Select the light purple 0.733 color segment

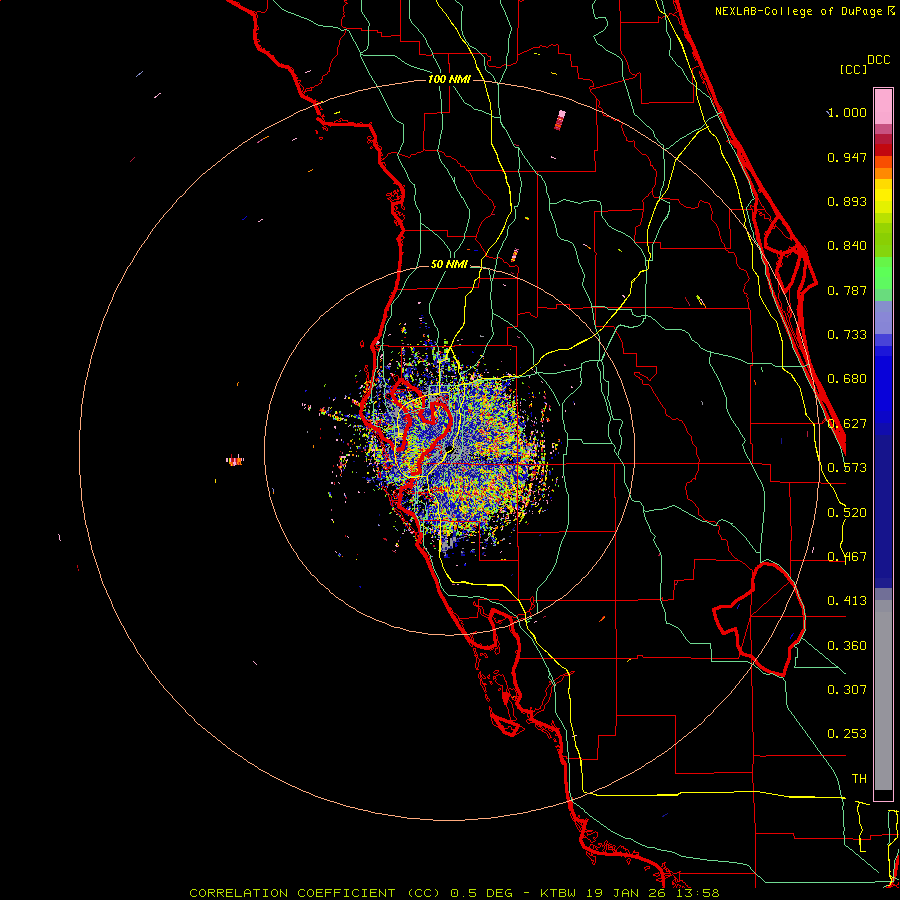point(883,318)
